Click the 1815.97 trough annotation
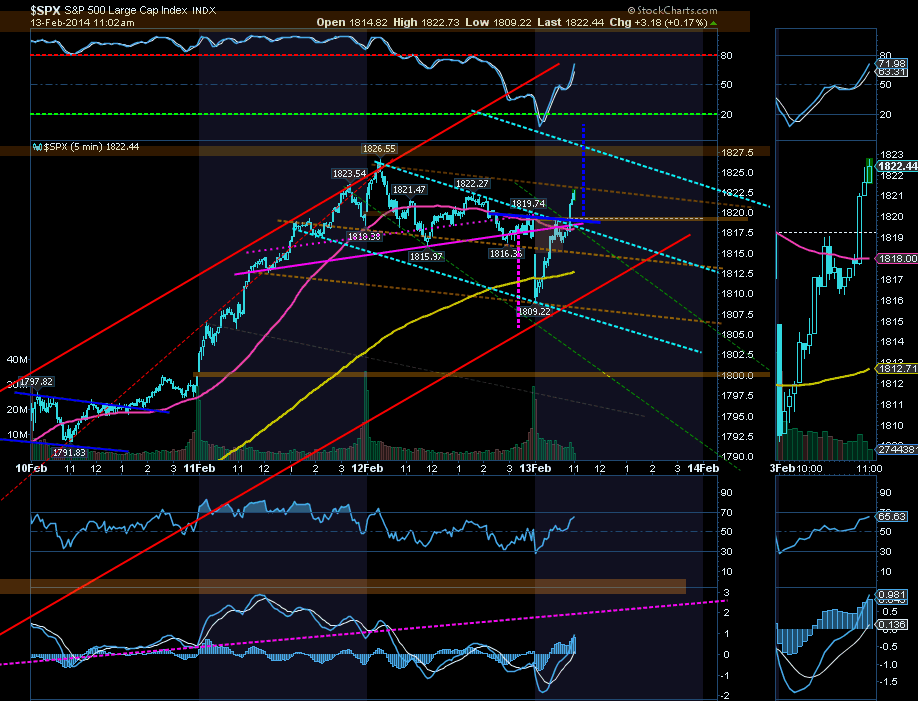 click(x=426, y=257)
